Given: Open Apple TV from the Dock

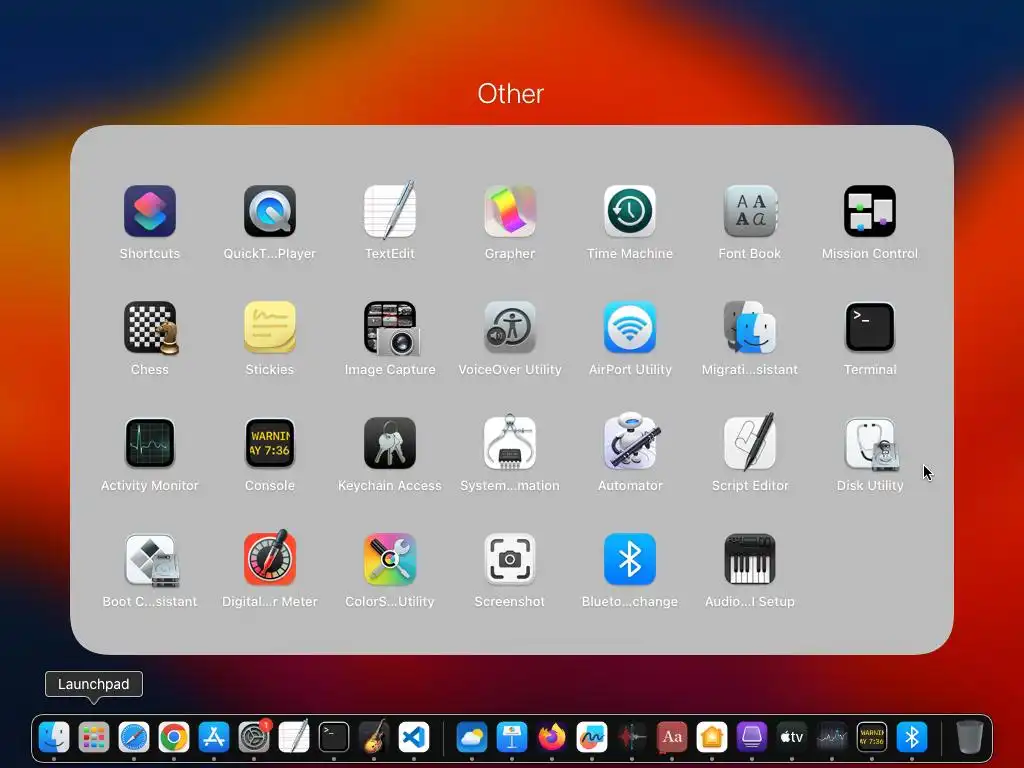Looking at the screenshot, I should [x=792, y=738].
